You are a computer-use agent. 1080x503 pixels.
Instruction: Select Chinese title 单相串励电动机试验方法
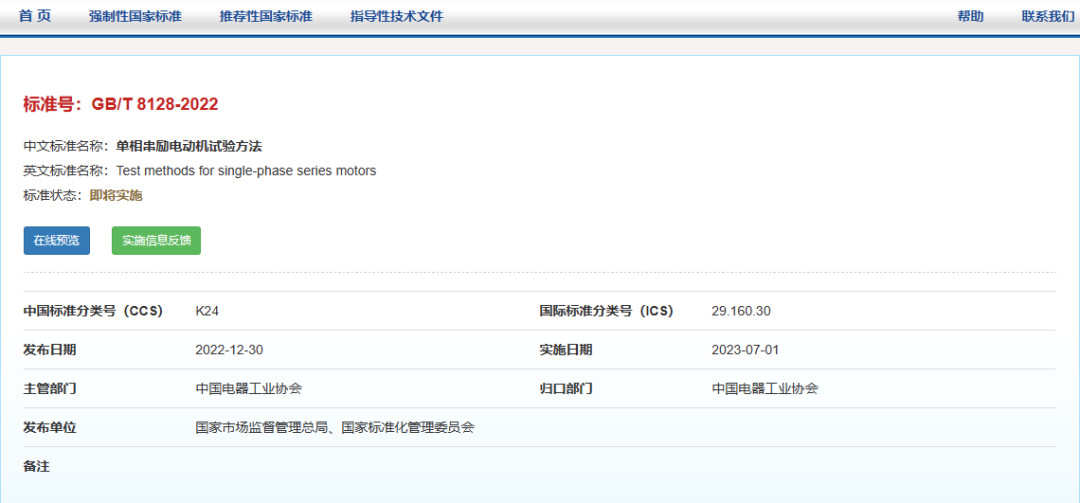tap(189, 146)
